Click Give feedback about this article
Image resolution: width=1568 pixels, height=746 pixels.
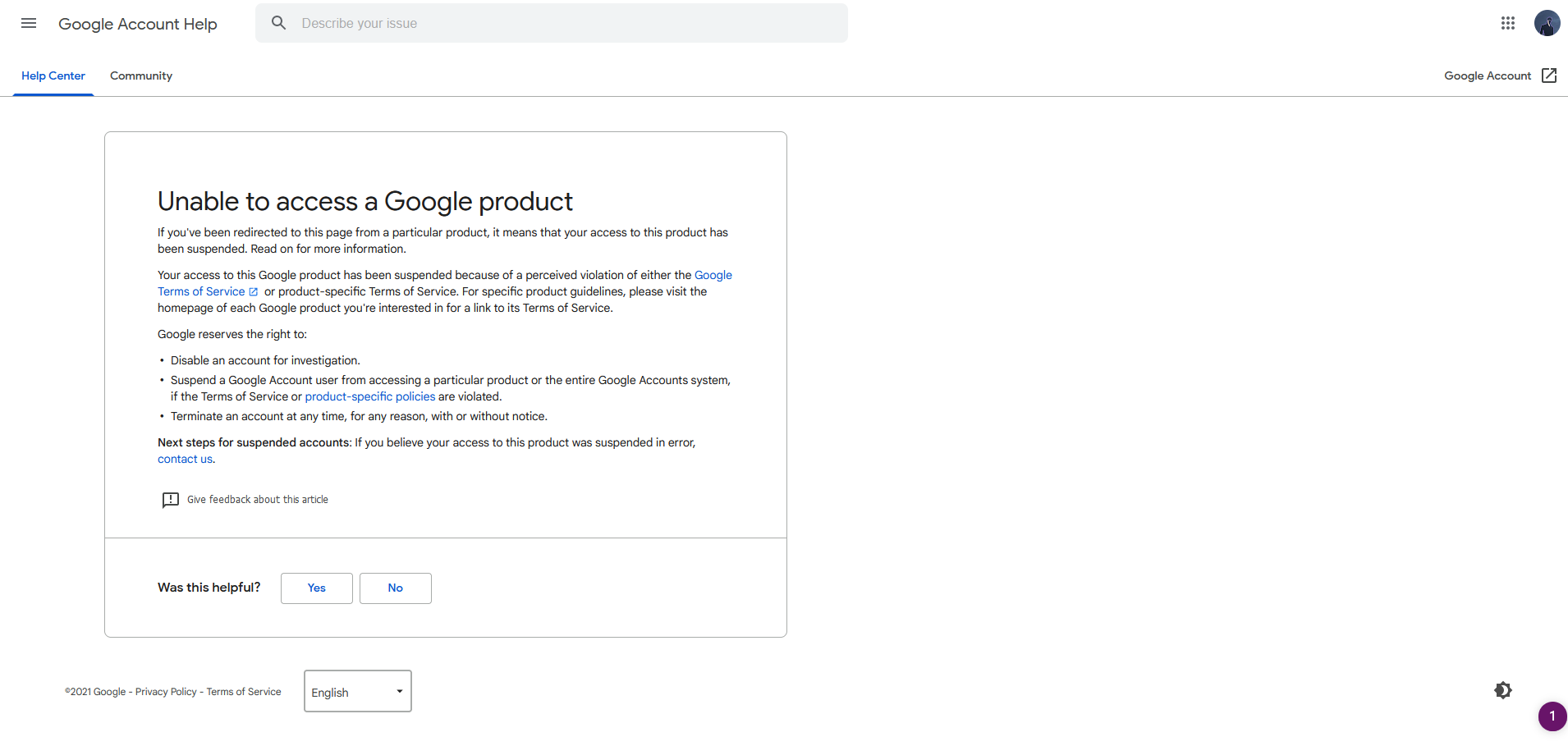click(258, 500)
